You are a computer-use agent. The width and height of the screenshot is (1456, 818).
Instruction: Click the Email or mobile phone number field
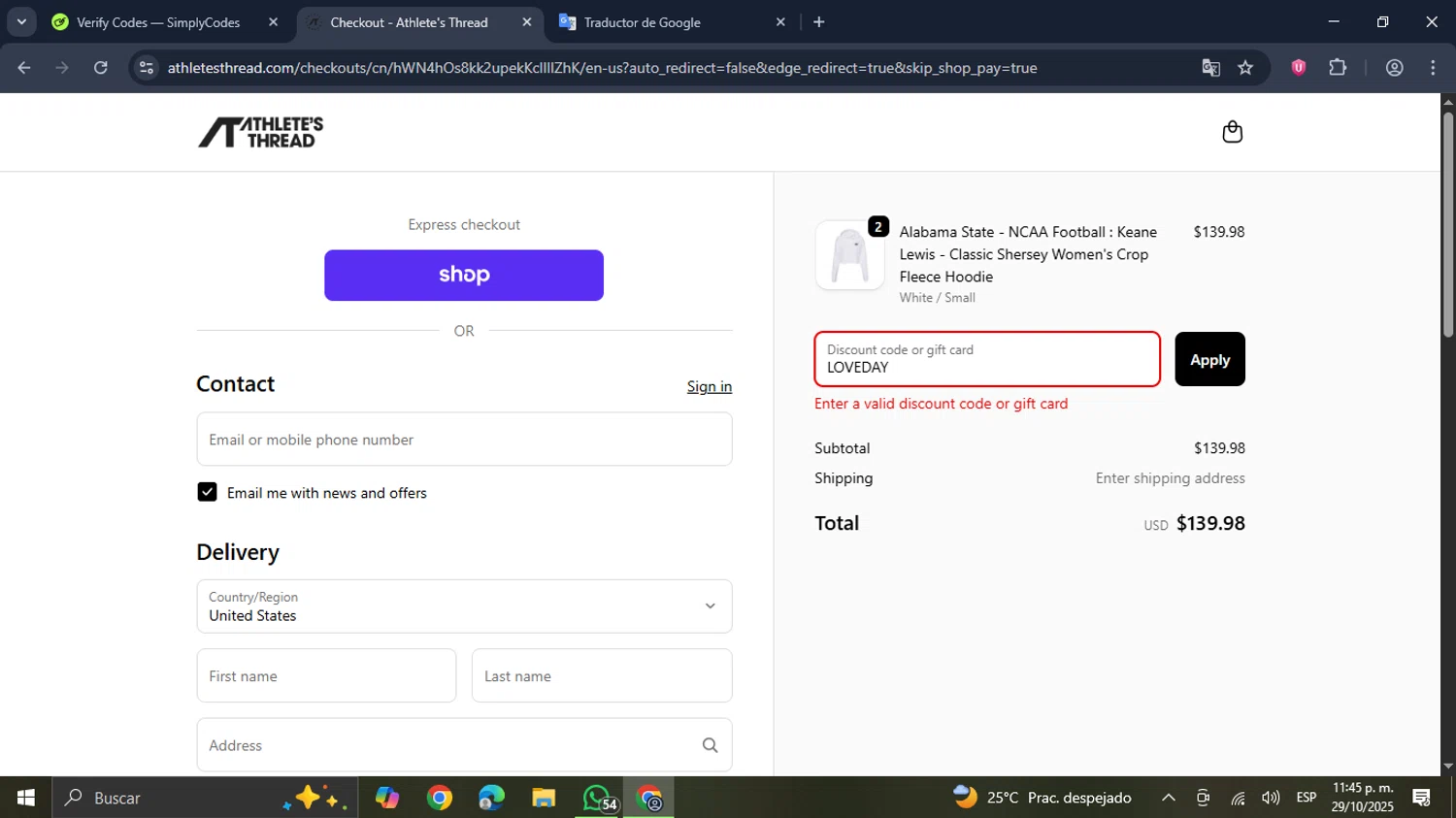click(x=464, y=440)
